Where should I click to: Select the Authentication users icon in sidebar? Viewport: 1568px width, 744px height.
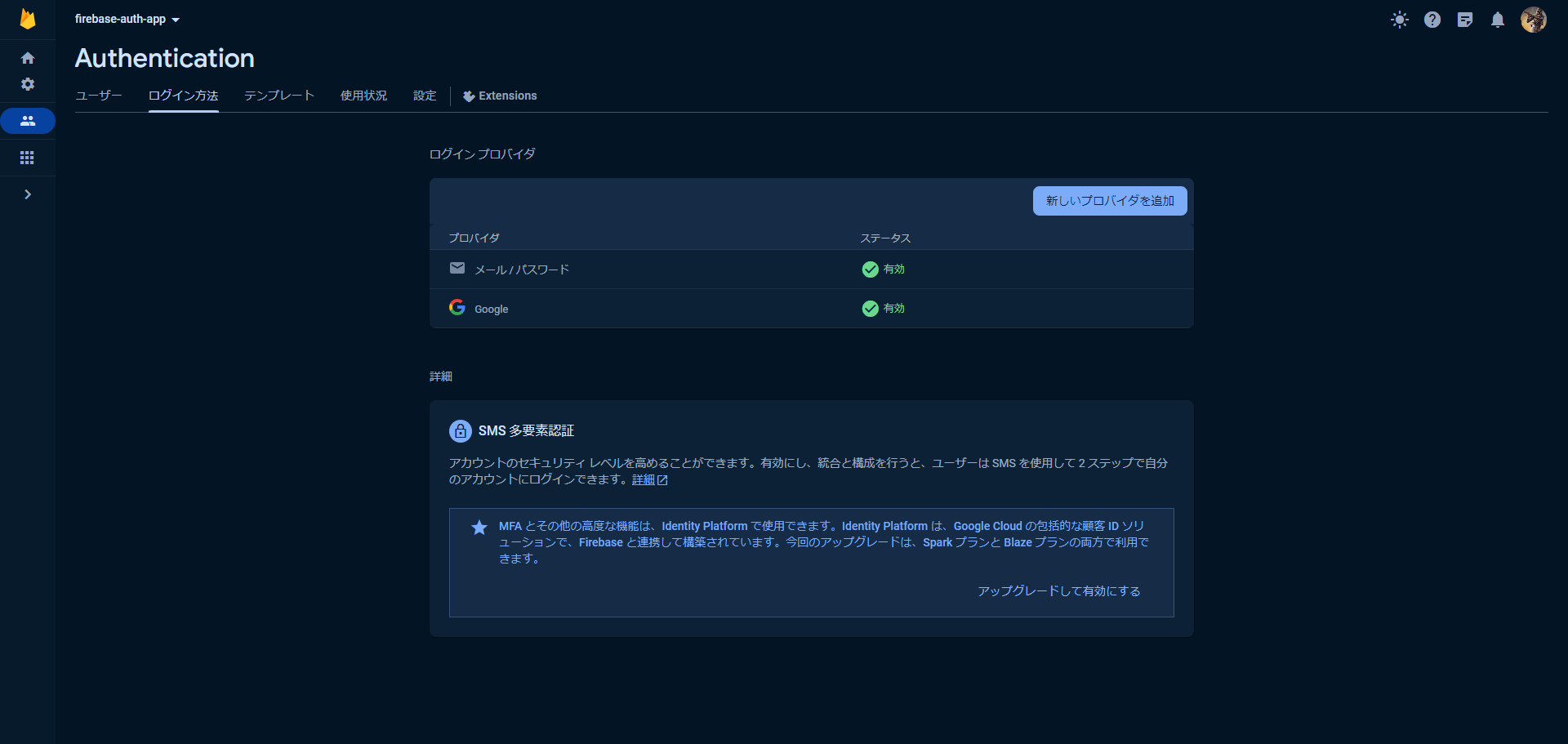[x=28, y=120]
